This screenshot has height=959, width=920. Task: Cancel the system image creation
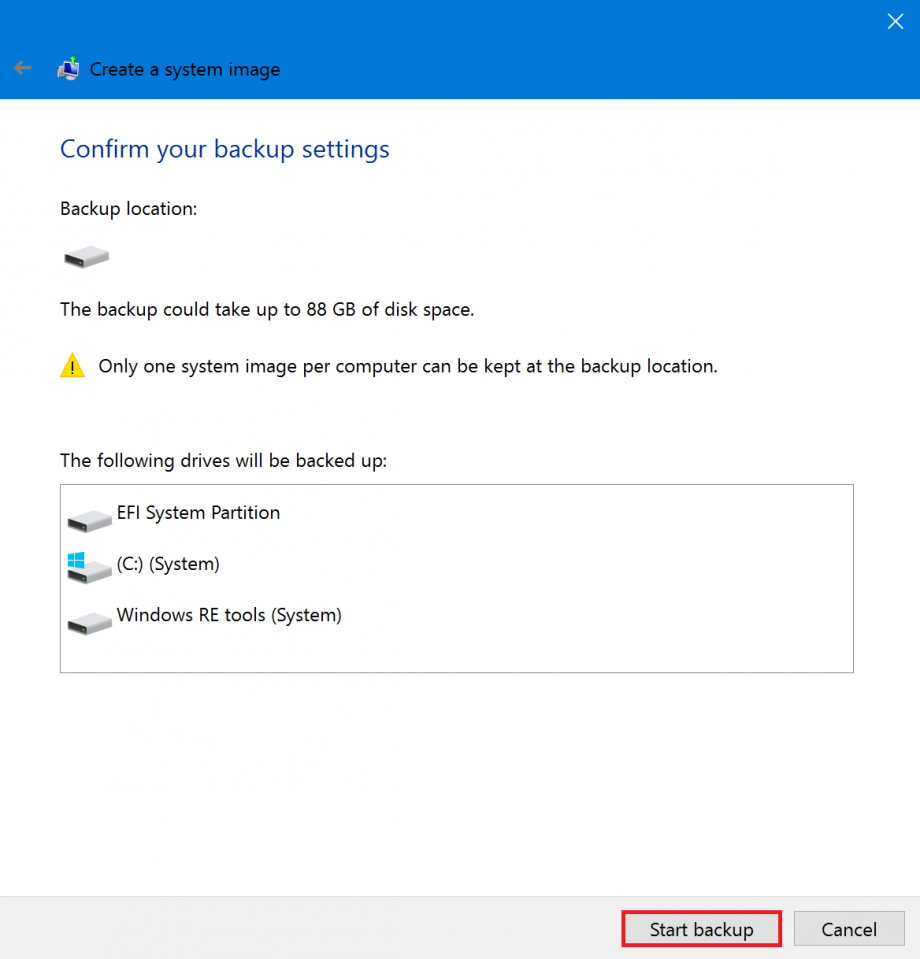[849, 929]
